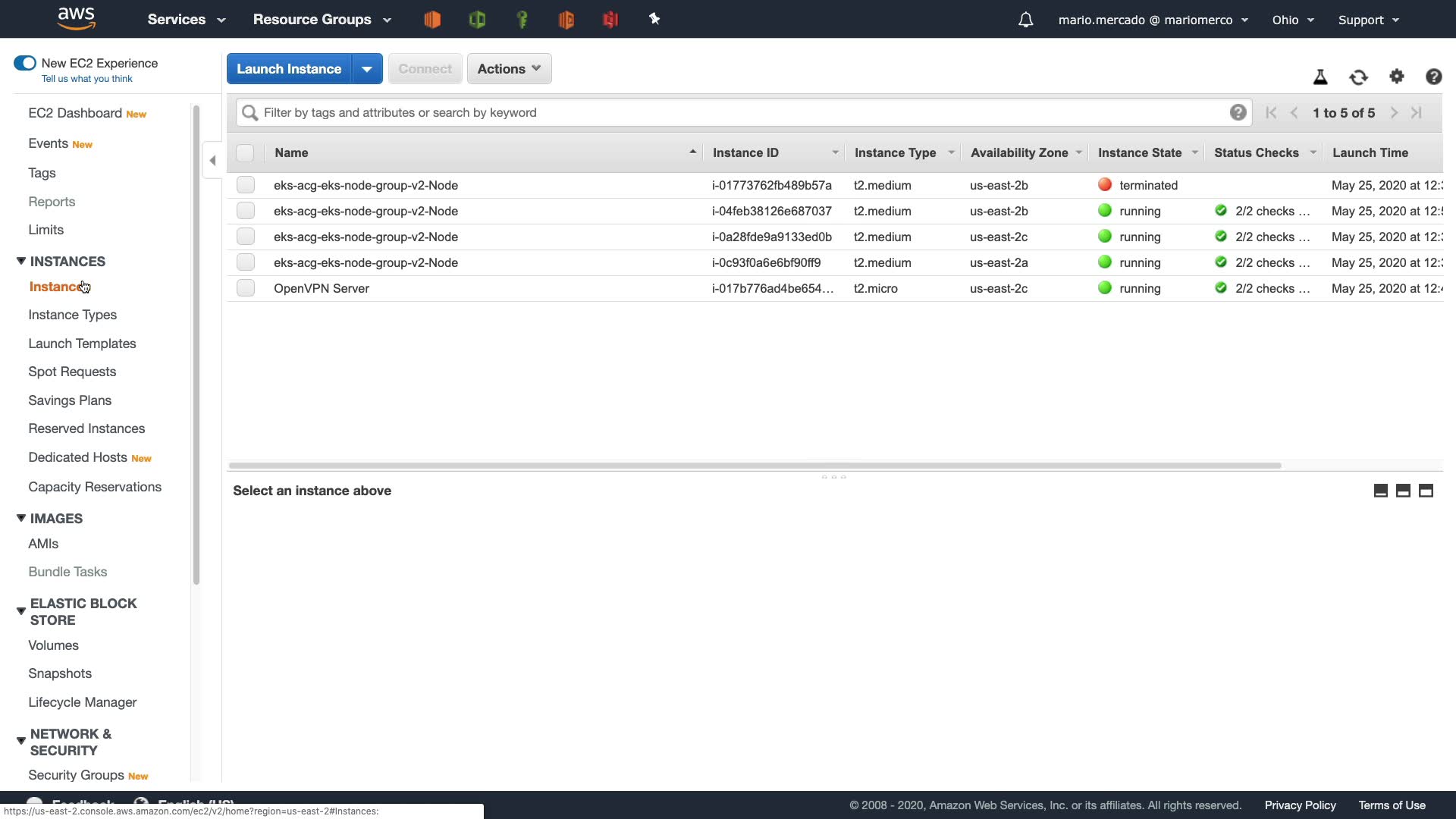This screenshot has height=819, width=1456.
Task: Open the Actions dropdown
Action: click(x=509, y=69)
